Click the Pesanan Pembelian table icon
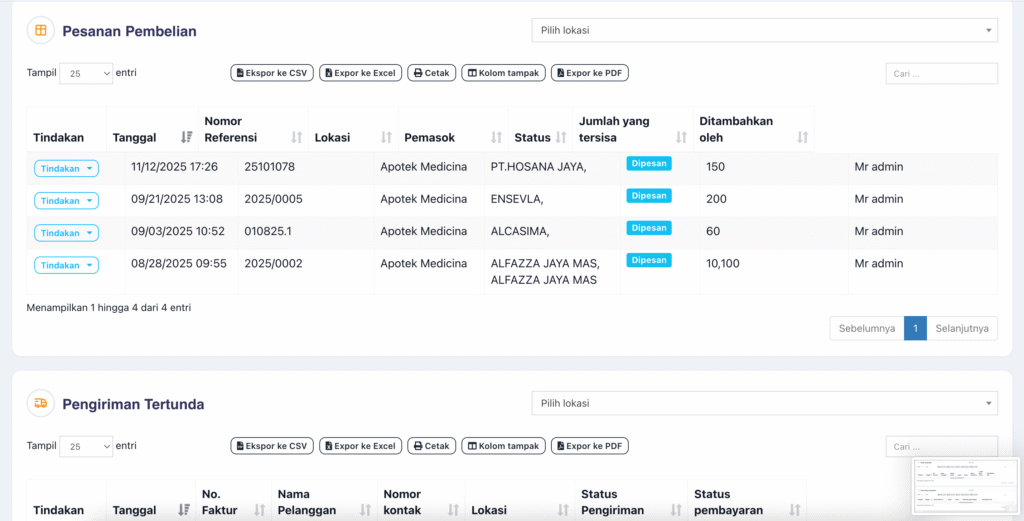Viewport: 1024px width, 521px height. (40, 31)
